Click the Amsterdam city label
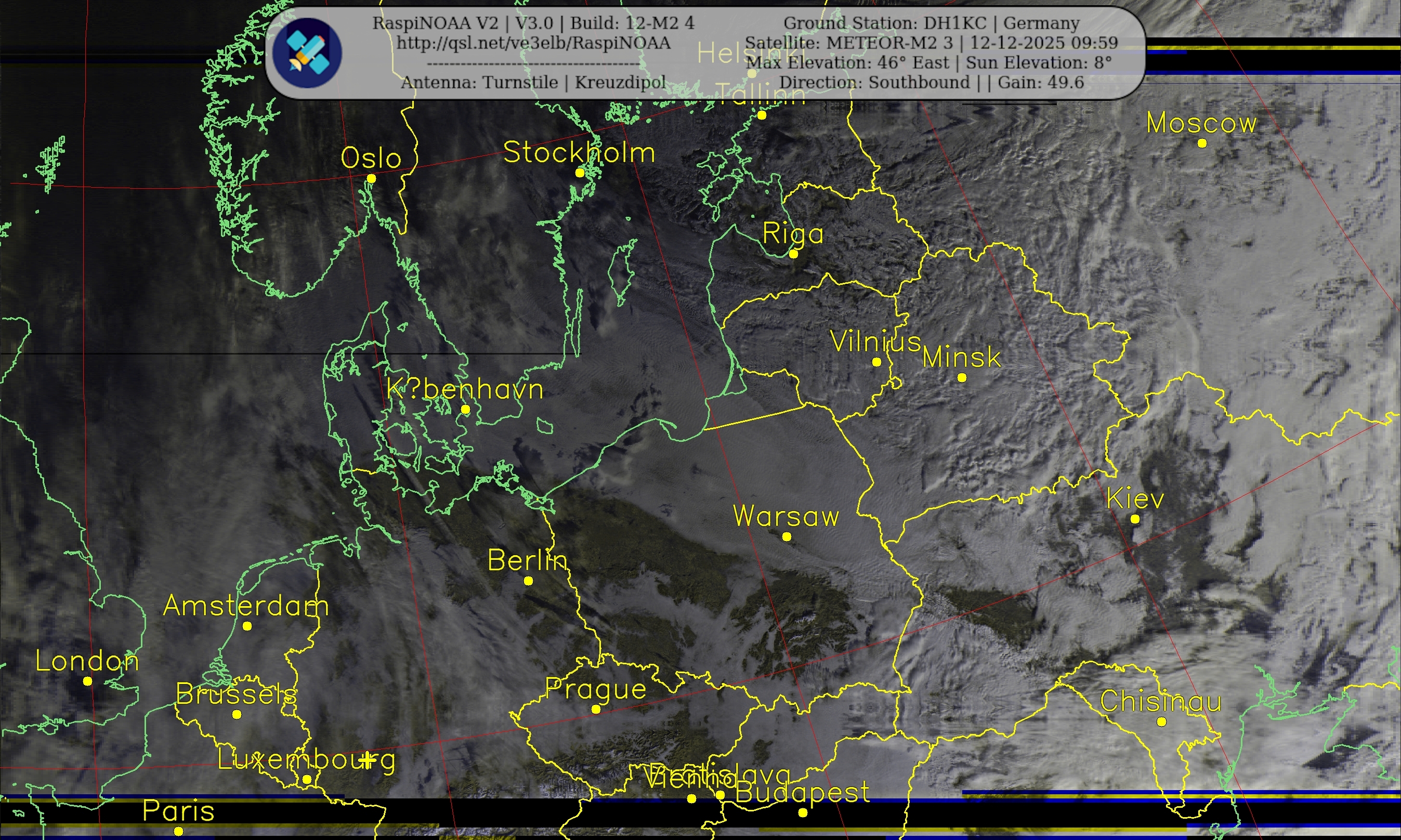Screen dimensions: 1401x840 tap(246, 606)
